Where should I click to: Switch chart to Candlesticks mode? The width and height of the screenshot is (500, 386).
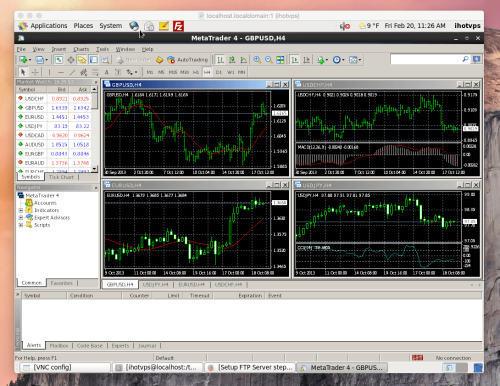pos(232,60)
